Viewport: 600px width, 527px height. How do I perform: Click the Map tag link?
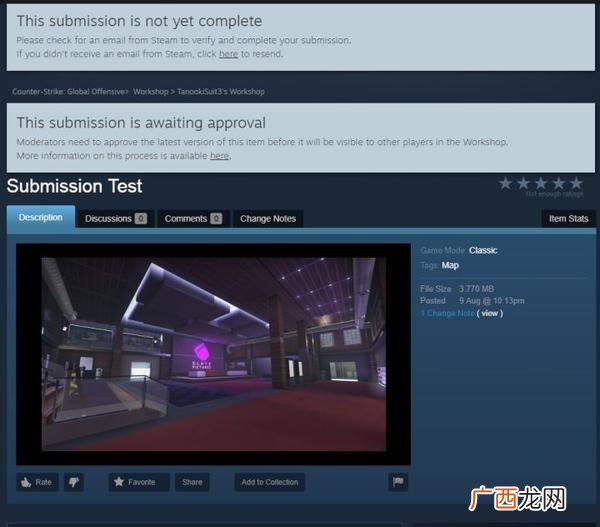[x=450, y=265]
